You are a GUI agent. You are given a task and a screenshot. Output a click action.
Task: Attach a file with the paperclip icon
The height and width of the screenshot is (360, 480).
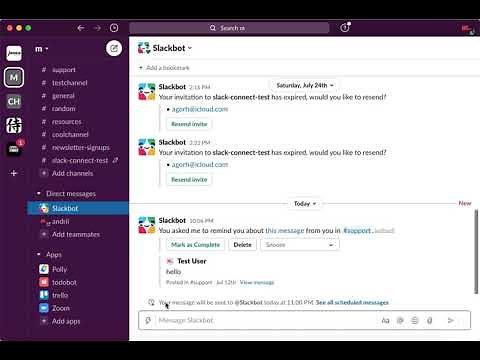point(430,321)
